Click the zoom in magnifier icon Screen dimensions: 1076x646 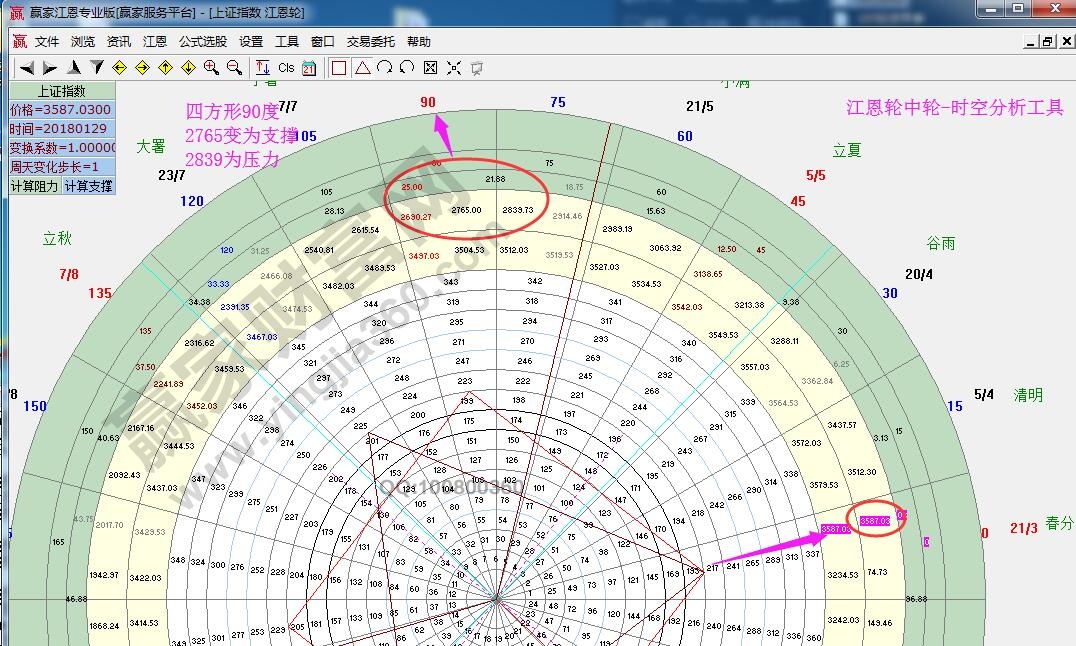pos(211,68)
